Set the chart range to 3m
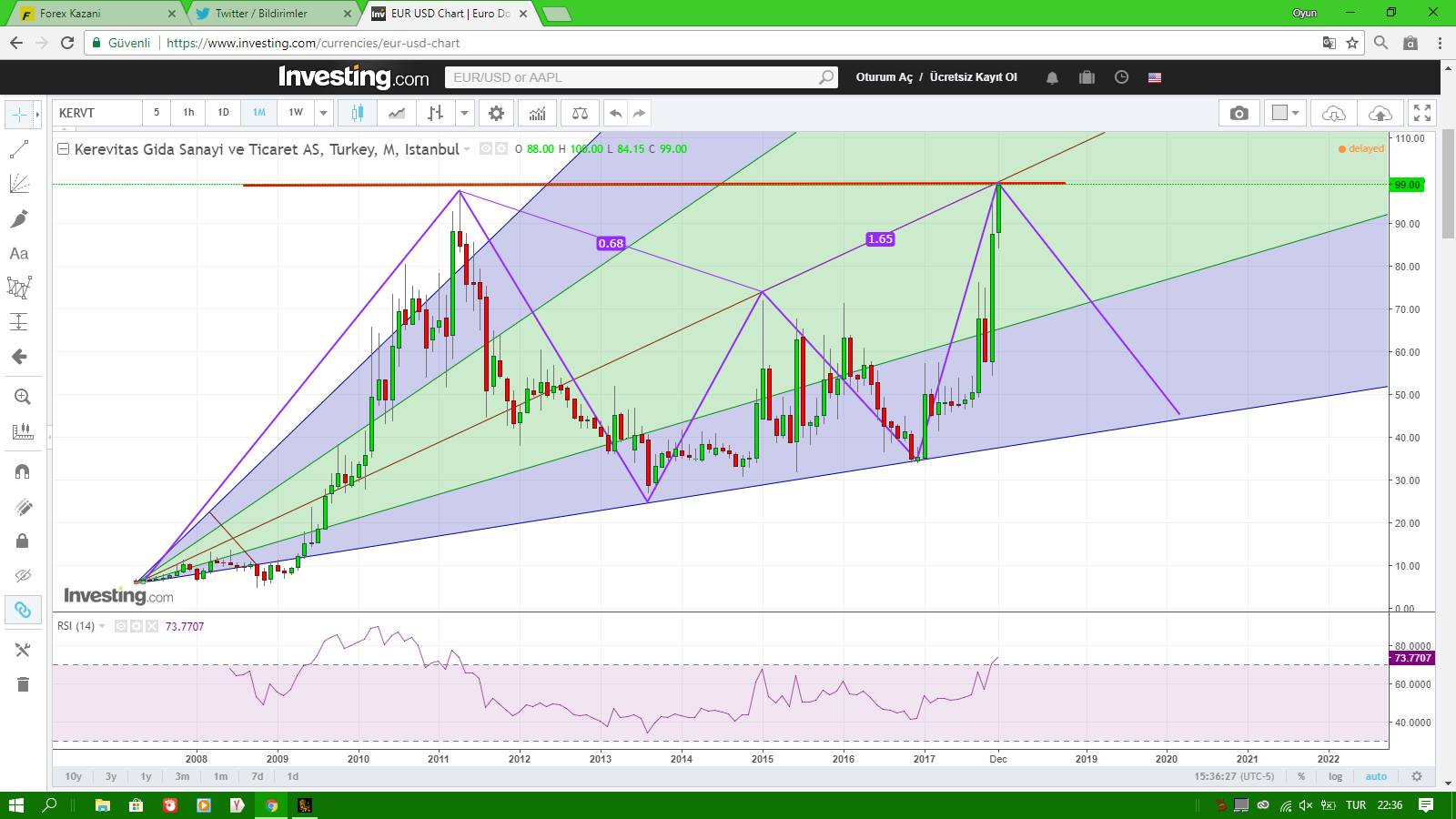The height and width of the screenshot is (819, 1456). [182, 776]
